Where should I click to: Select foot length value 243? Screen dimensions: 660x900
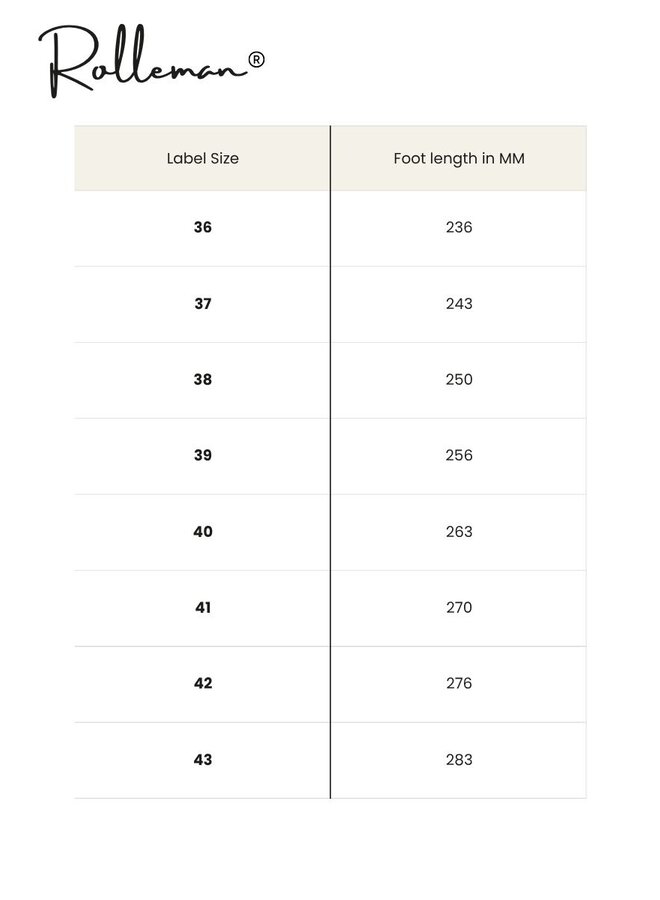459,303
